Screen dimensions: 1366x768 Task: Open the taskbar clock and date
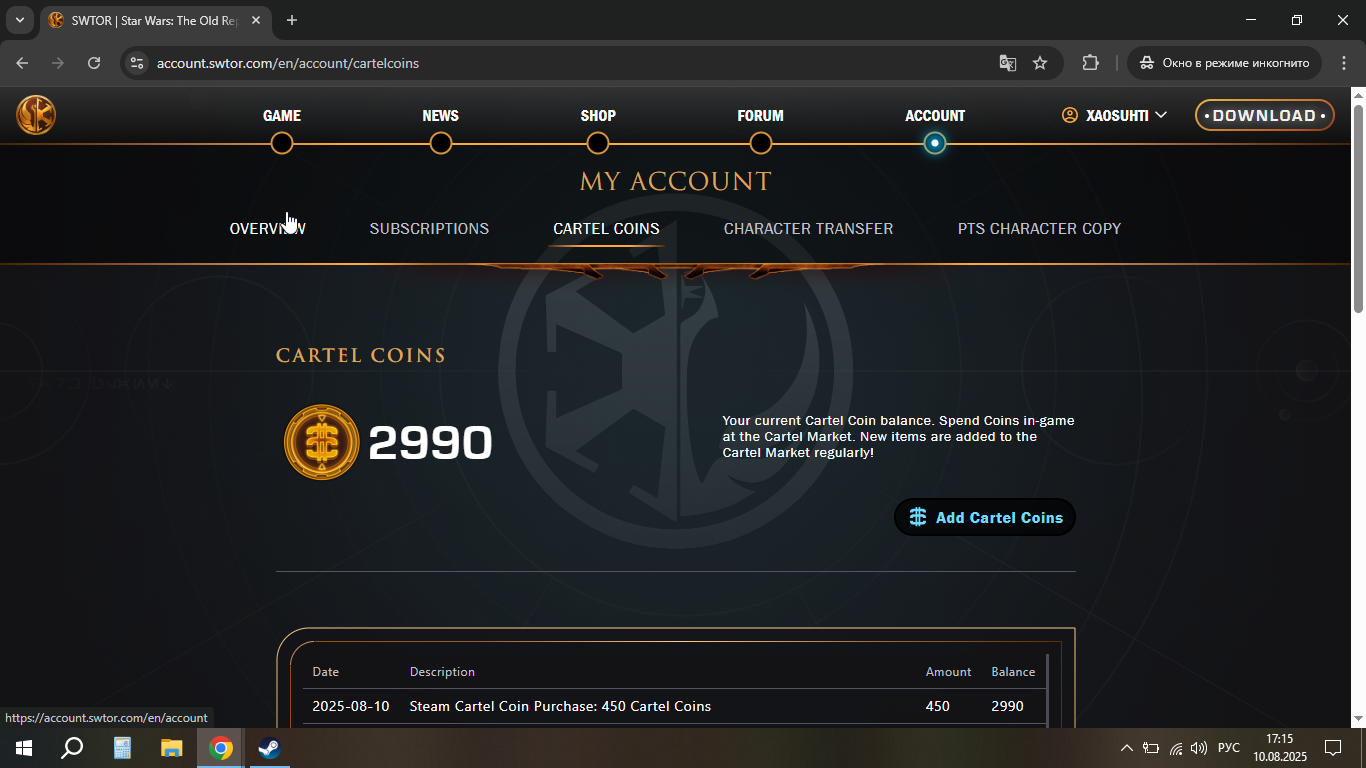point(1279,748)
